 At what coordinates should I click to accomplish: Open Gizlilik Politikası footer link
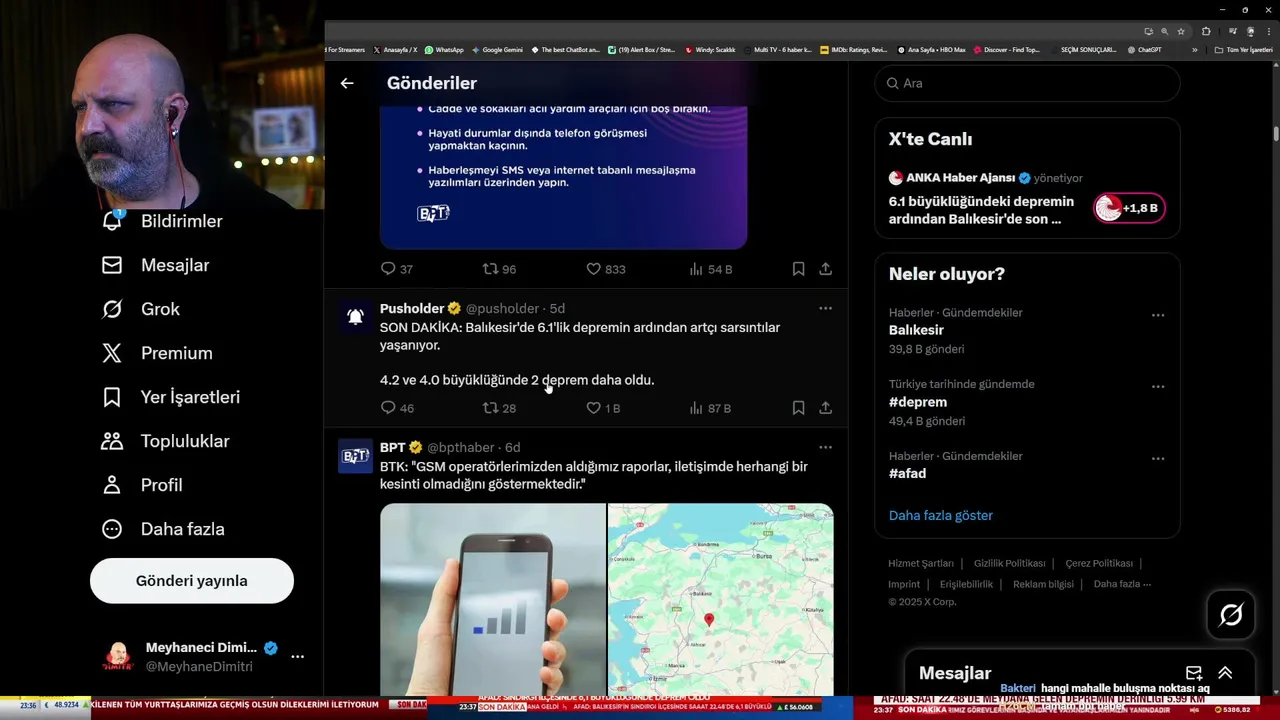click(x=1010, y=563)
